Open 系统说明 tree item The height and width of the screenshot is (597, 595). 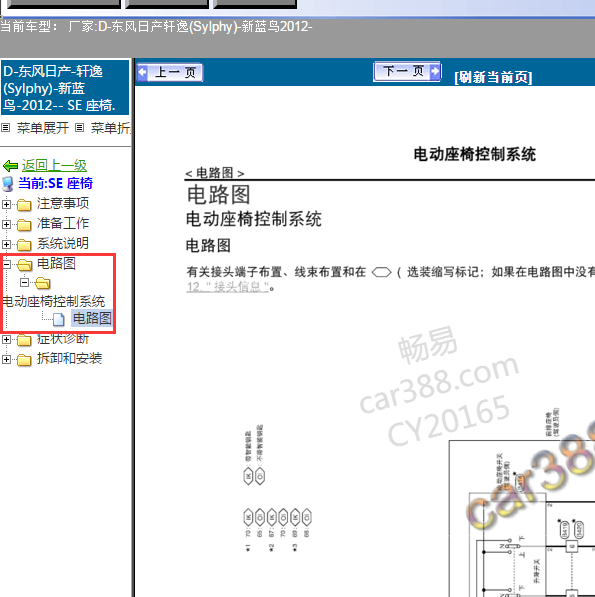[63, 243]
